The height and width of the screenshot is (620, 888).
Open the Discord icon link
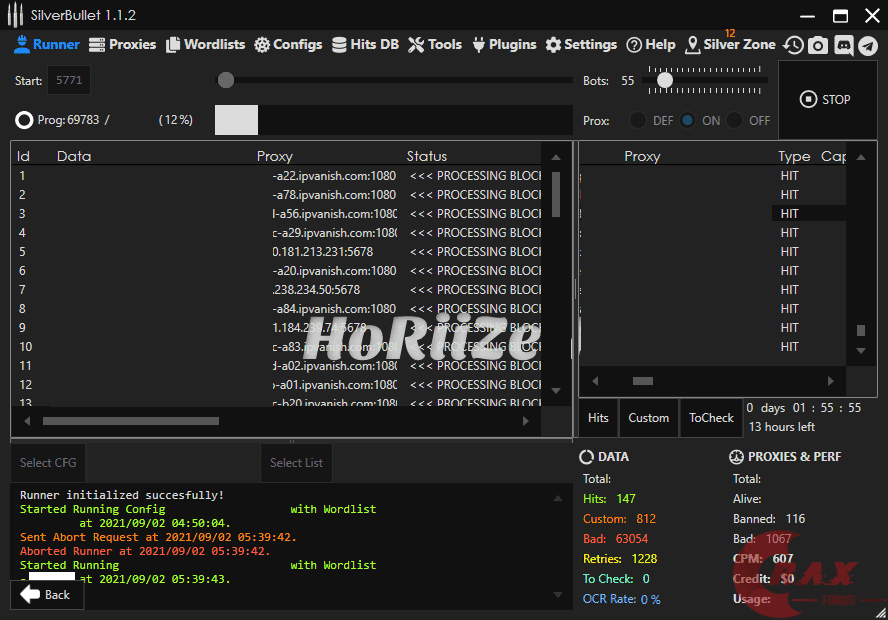(x=843, y=45)
